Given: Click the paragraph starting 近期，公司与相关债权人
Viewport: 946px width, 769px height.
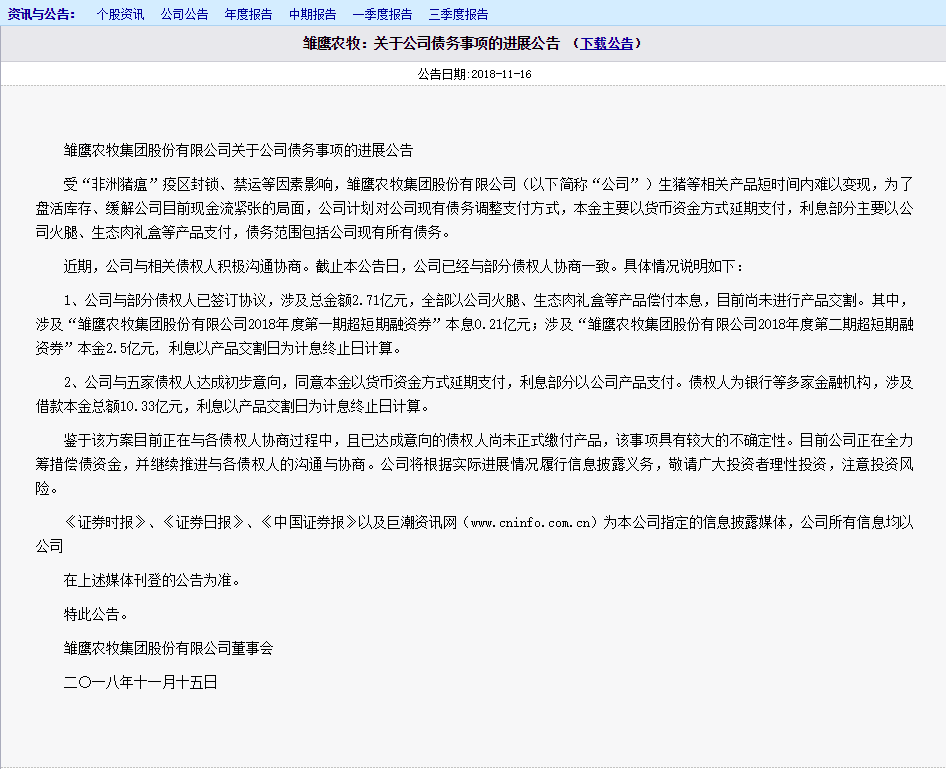Looking at the screenshot, I should point(404,266).
